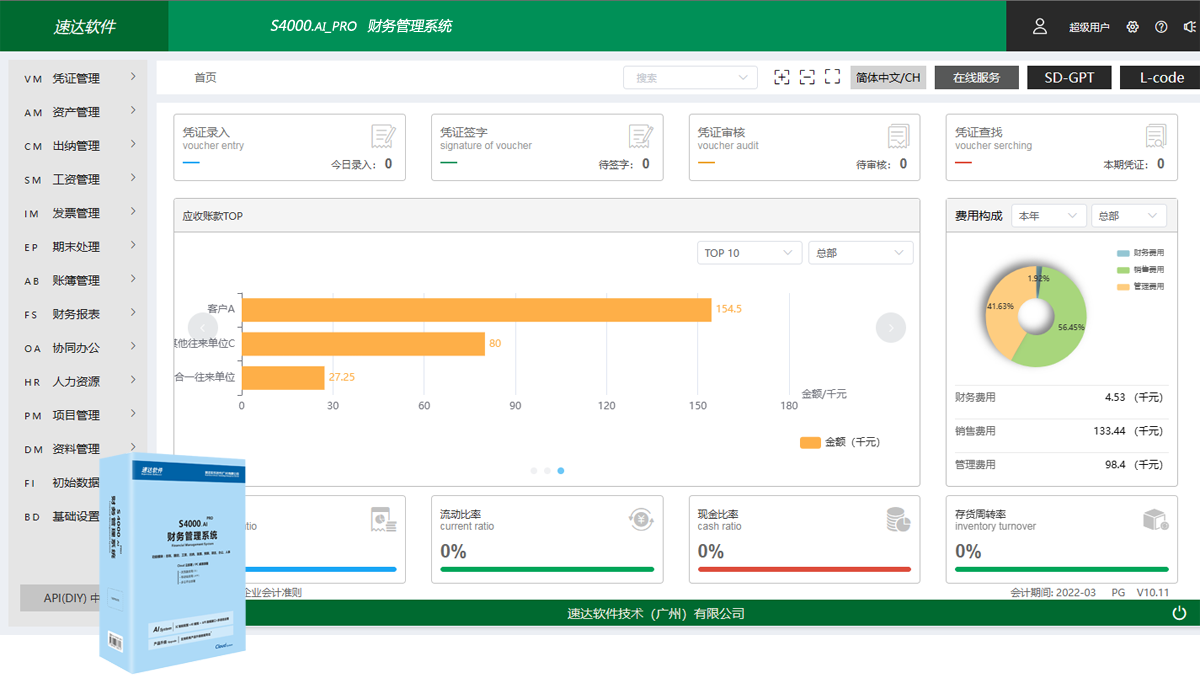Screen dimensions: 1200x700
Task: Click the 现金比率 red progress bar
Action: 805,569
